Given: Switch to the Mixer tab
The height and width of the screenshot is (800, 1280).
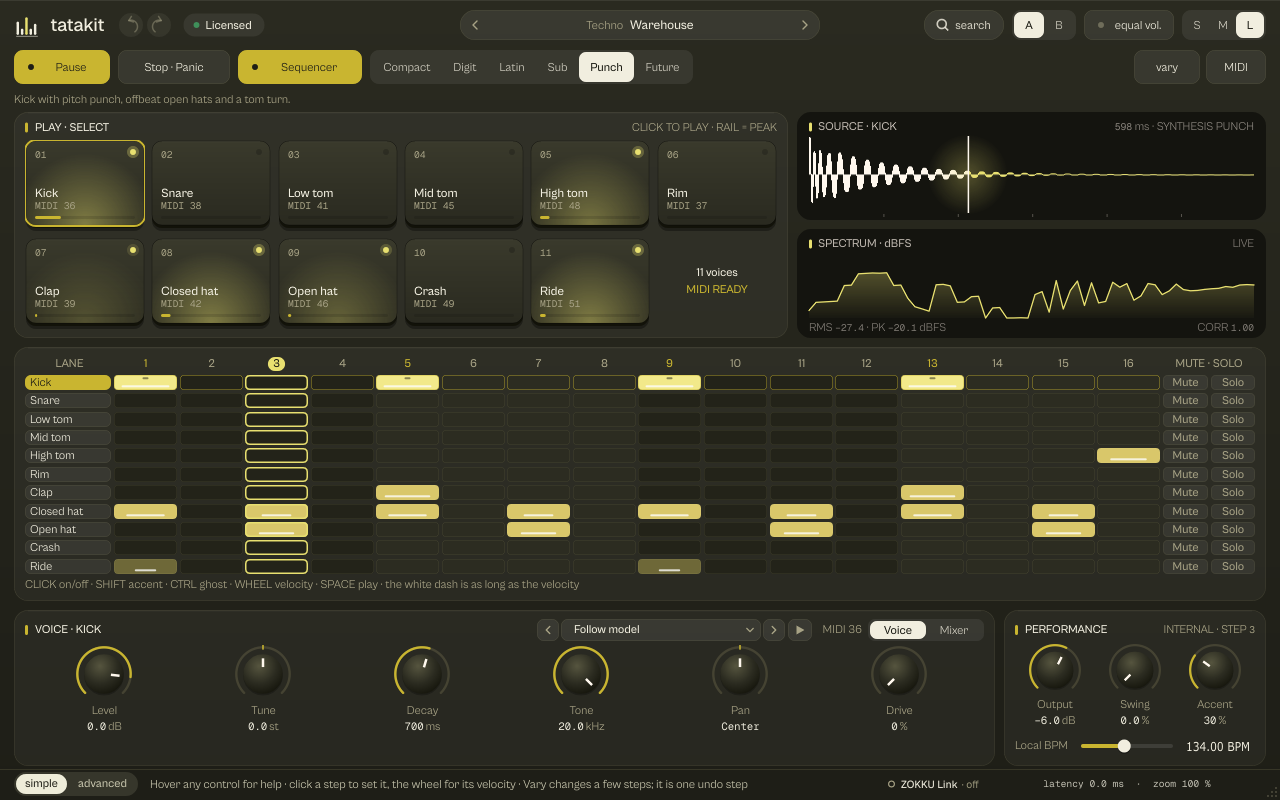Looking at the screenshot, I should [x=954, y=630].
